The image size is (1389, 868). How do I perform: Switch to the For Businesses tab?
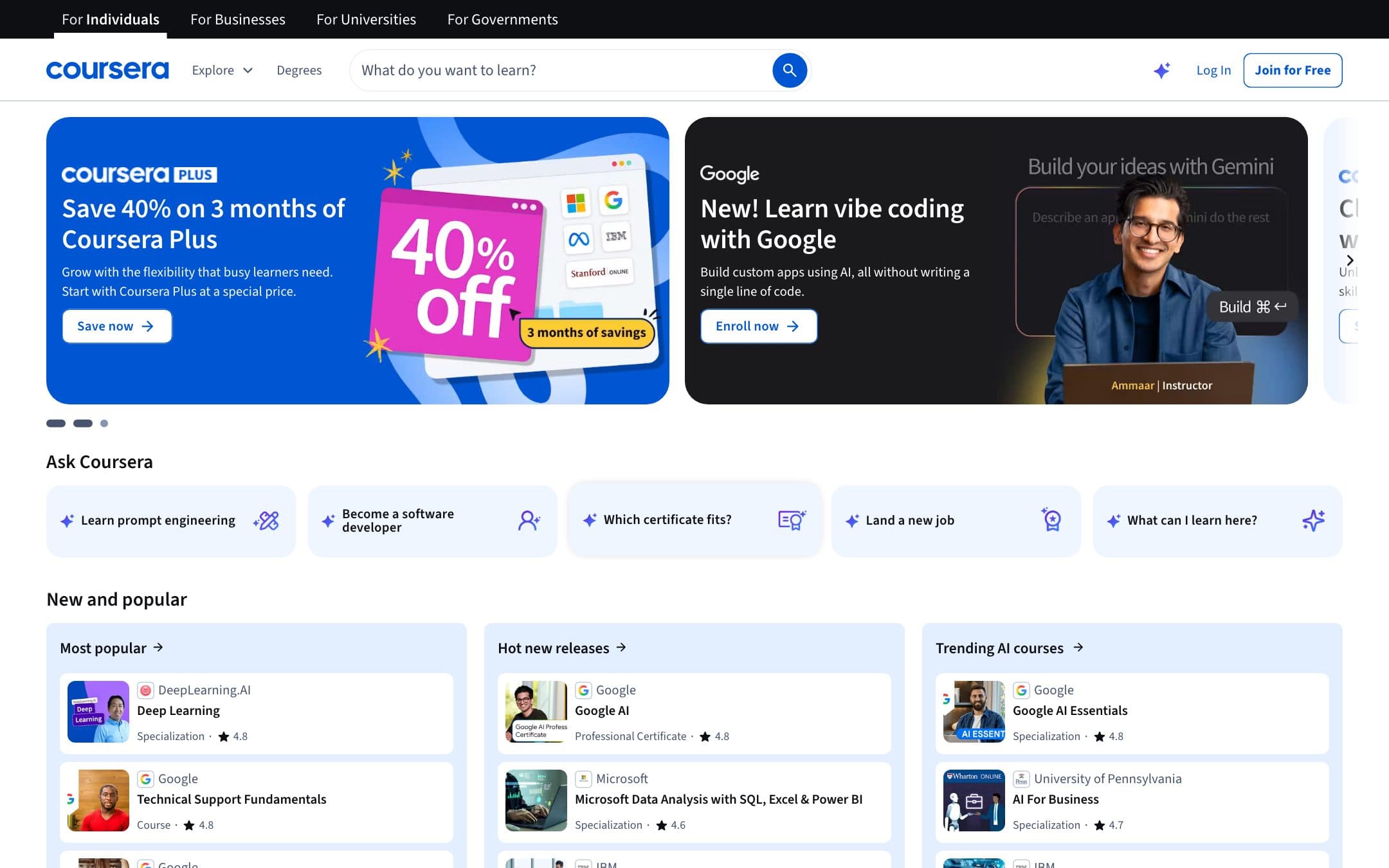(238, 19)
